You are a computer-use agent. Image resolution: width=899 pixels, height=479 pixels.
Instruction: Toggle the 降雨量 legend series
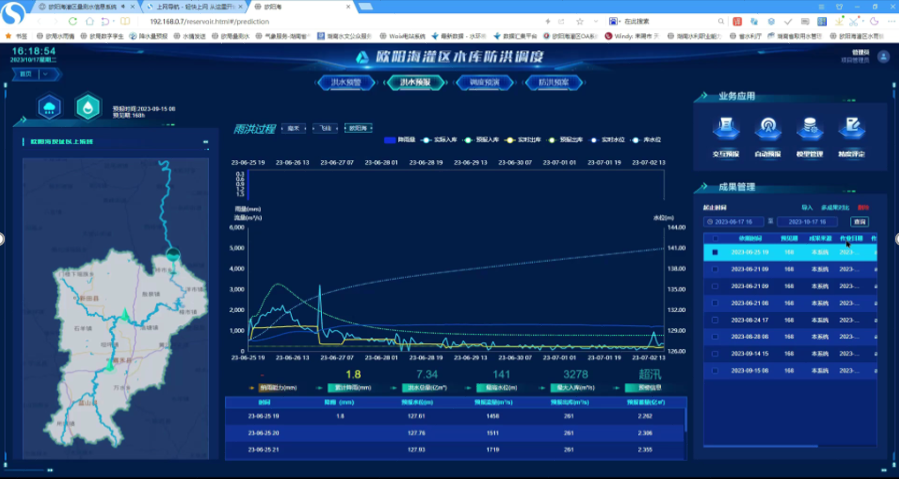pyautogui.click(x=399, y=140)
